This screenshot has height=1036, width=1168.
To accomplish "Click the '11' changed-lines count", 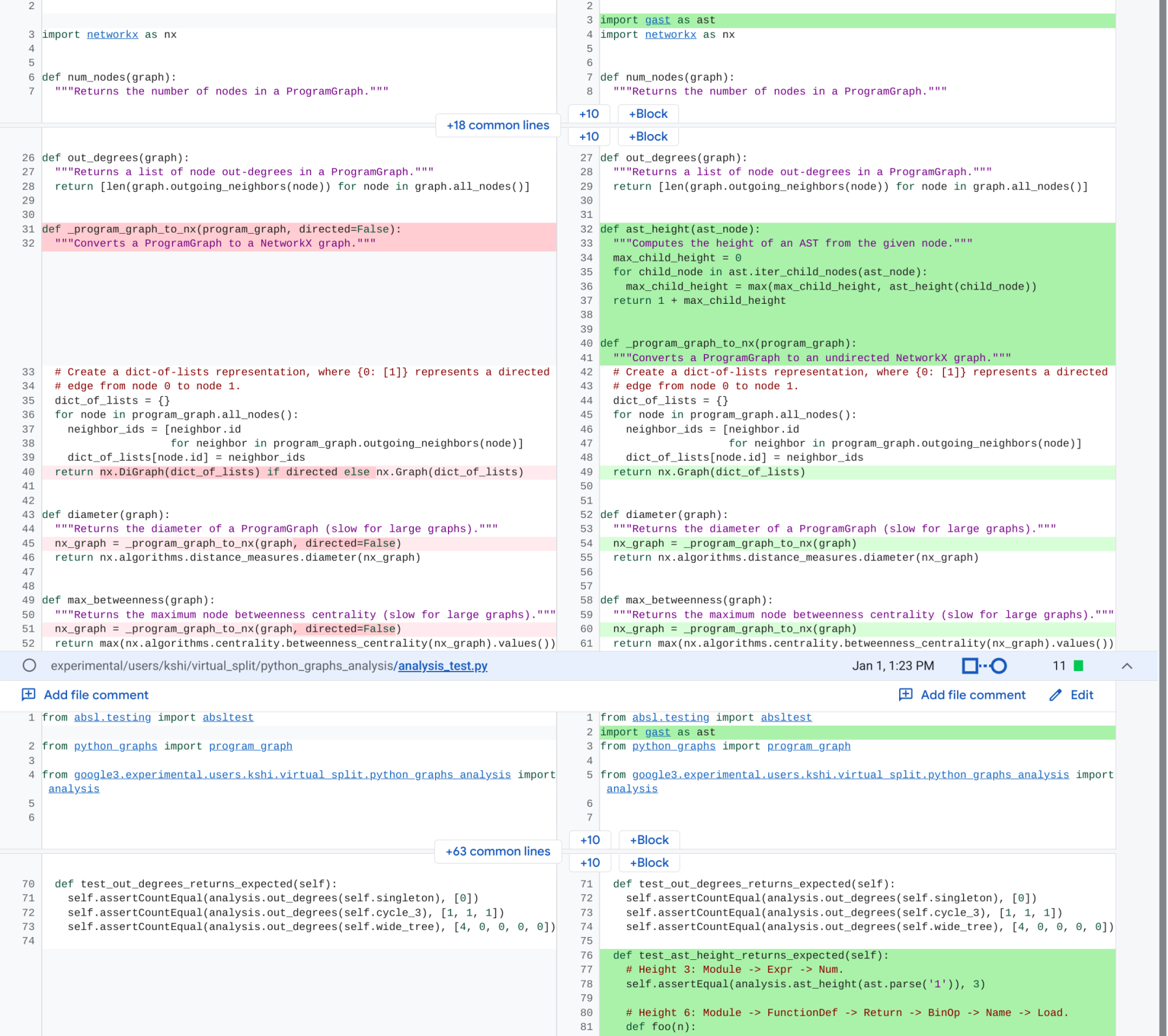I will (1059, 666).
